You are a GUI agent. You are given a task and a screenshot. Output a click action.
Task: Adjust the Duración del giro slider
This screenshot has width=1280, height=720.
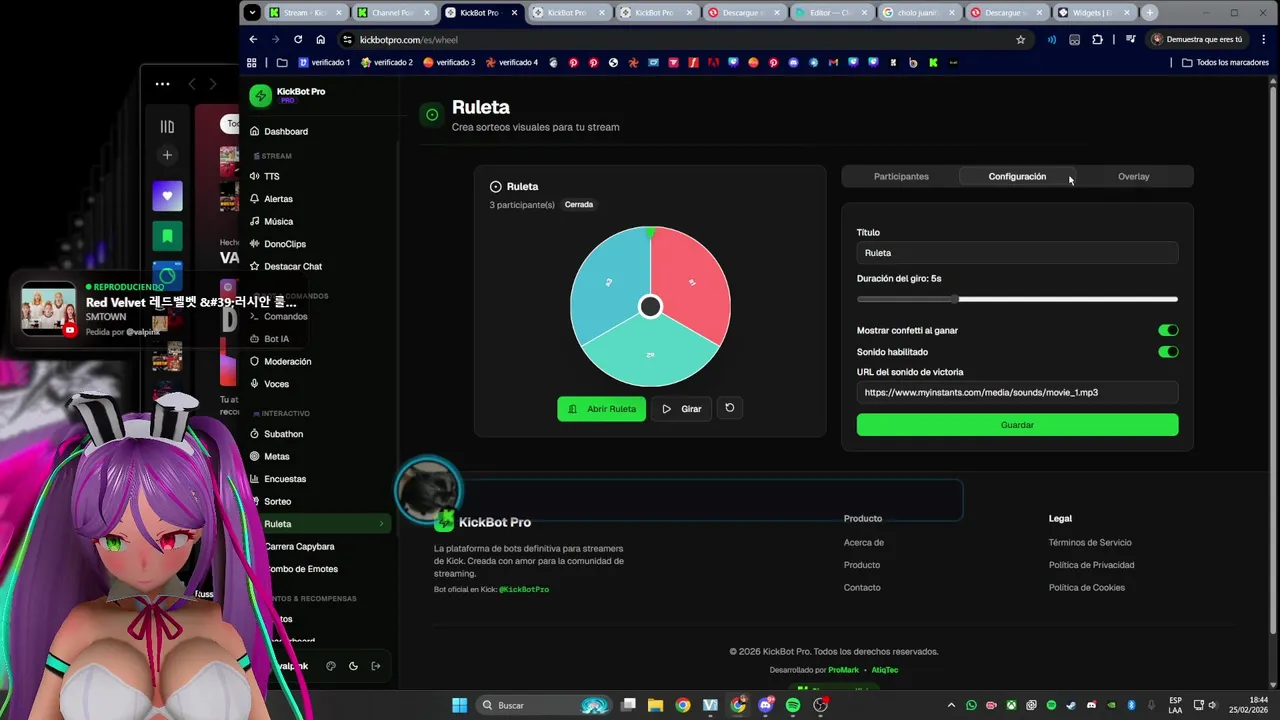1017,299
